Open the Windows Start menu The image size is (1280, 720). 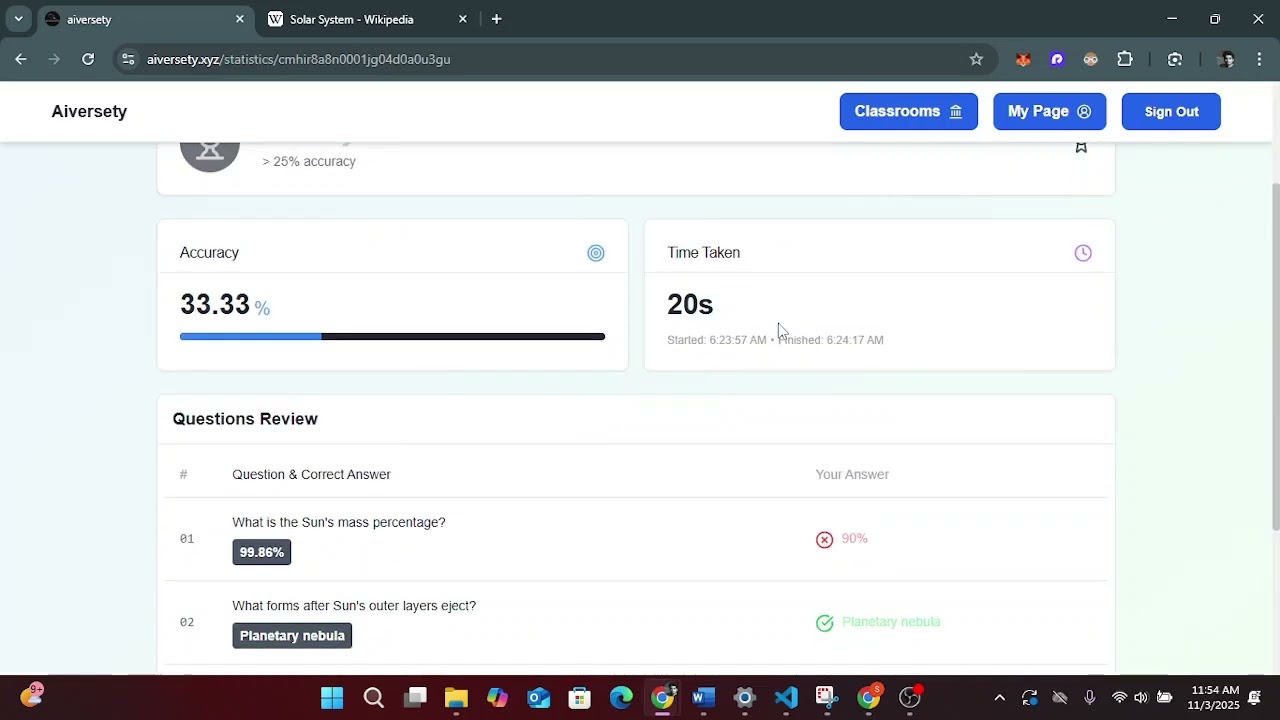(x=332, y=697)
